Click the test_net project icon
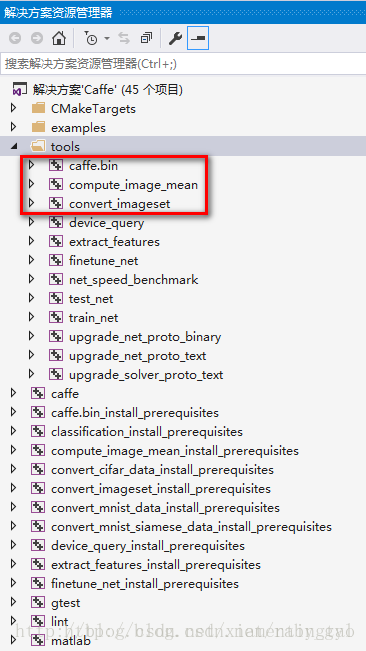The image size is (366, 651). (x=56, y=299)
